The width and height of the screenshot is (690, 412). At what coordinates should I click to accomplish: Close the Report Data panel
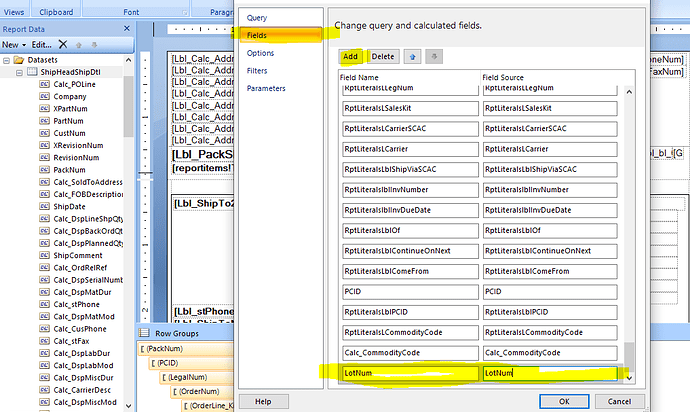(127, 29)
